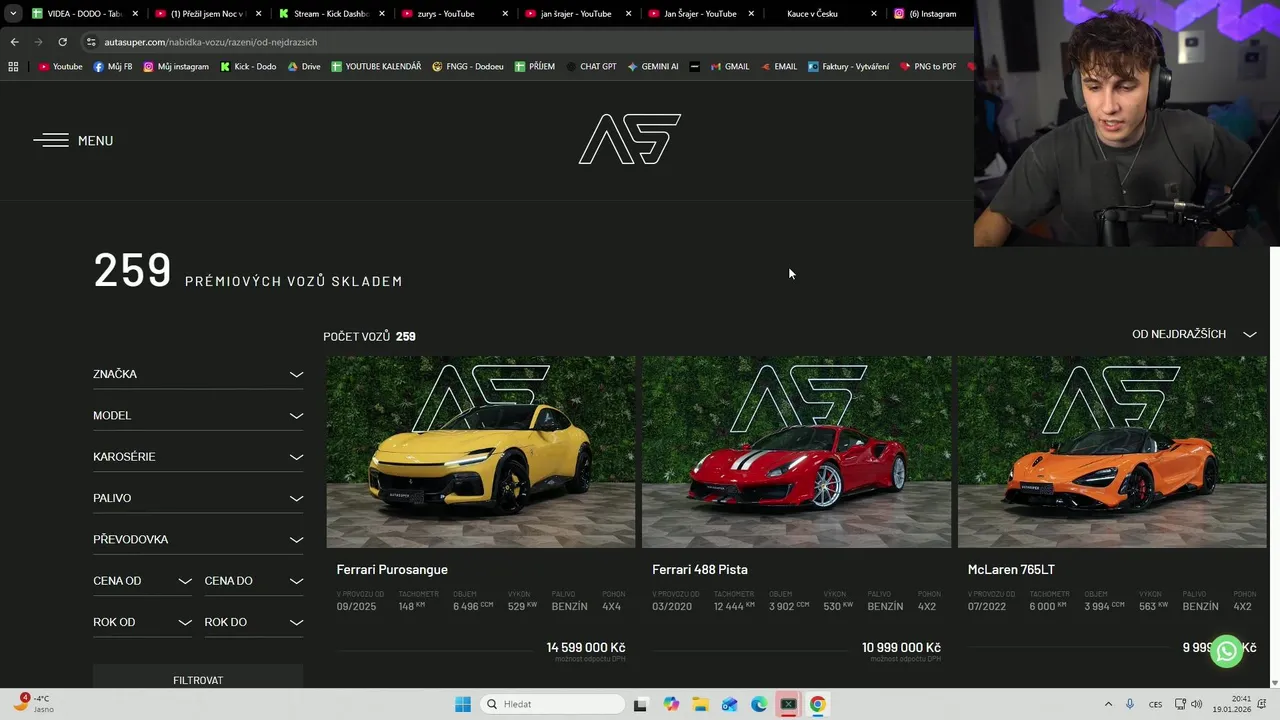Open Microsoft Edge from the taskbar
This screenshot has width=1280, height=720.
point(759,704)
